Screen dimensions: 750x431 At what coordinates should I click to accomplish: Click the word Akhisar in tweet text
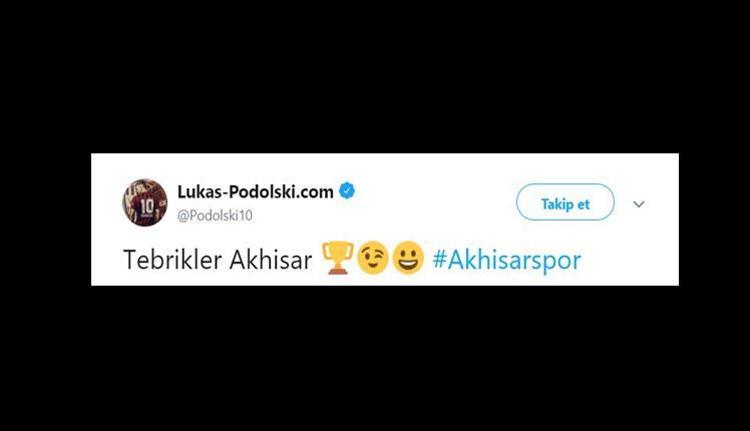pos(271,260)
